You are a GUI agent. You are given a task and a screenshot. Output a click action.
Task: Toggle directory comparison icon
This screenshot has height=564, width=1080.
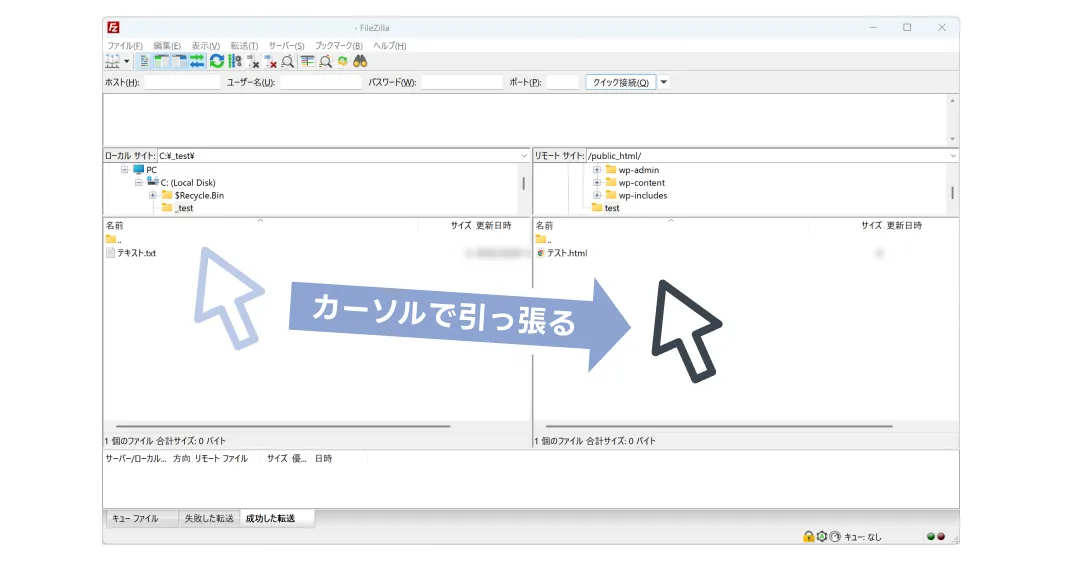click(325, 61)
